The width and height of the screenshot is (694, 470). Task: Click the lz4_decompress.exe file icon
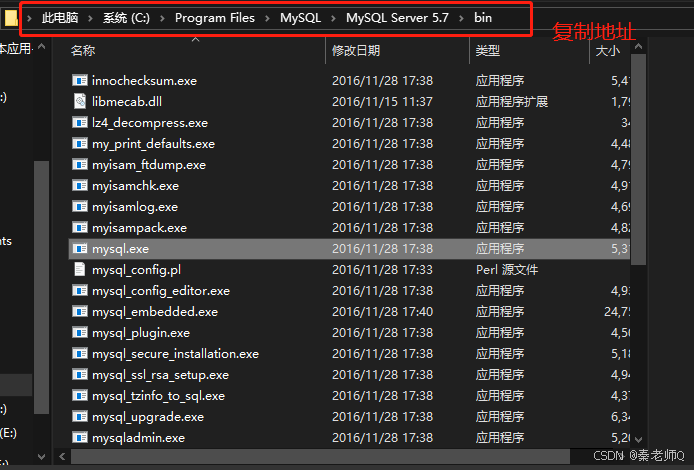(x=80, y=123)
